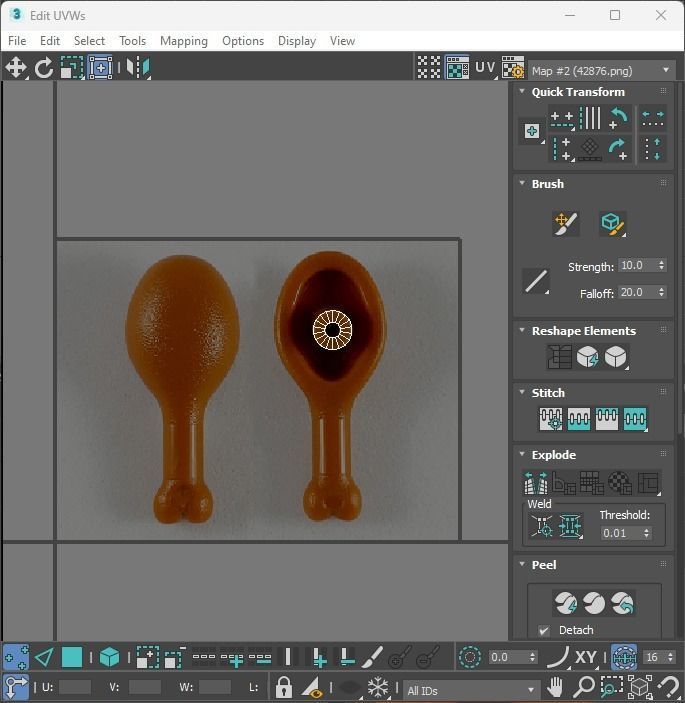Image resolution: width=685 pixels, height=703 pixels.
Task: Open the brush falloff type flyout
Action: (x=536, y=282)
